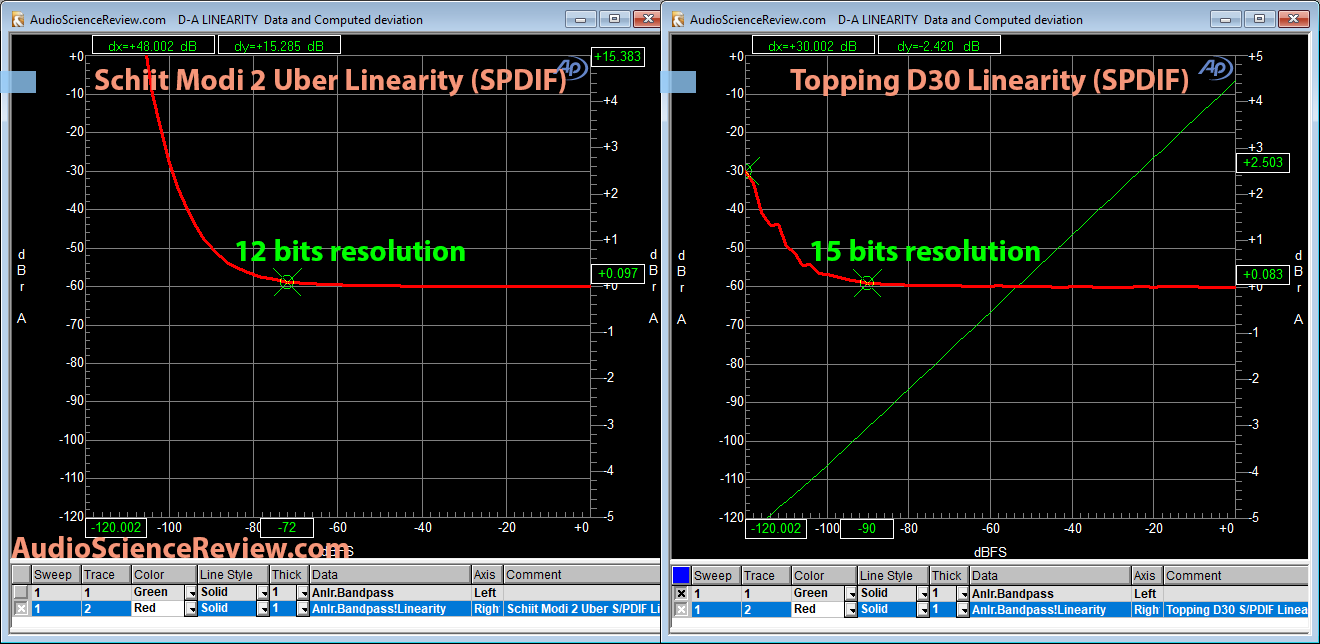Click Data column header in Schiit legend

[x=390, y=575]
